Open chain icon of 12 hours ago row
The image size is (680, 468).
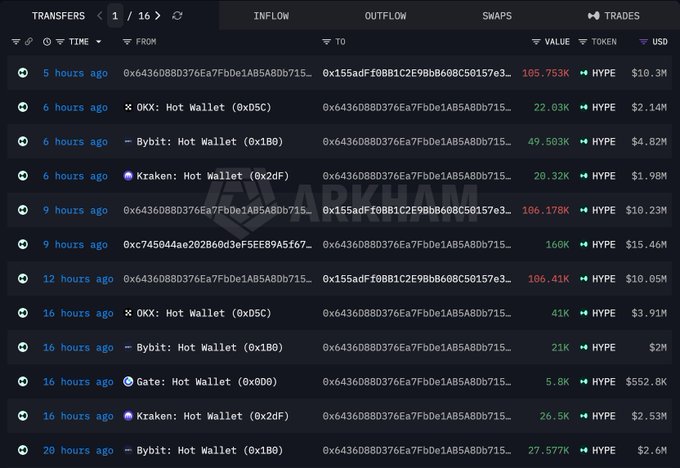point(23,278)
